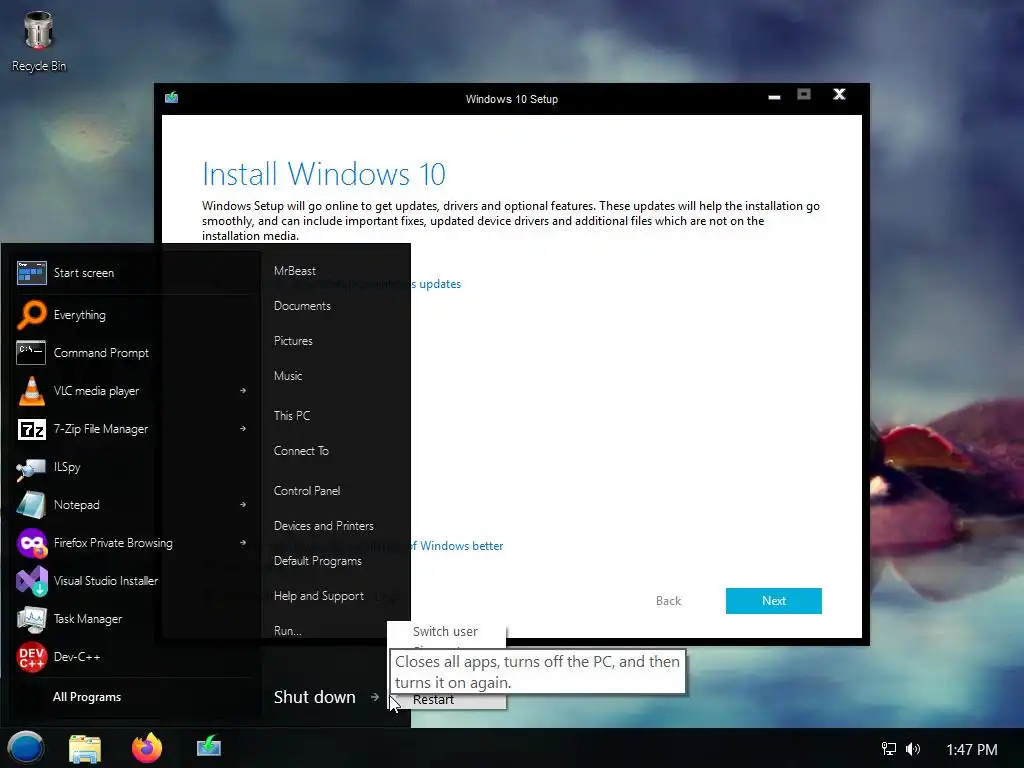Click the Start orb button
Image resolution: width=1024 pixels, height=768 pixels.
click(25, 748)
